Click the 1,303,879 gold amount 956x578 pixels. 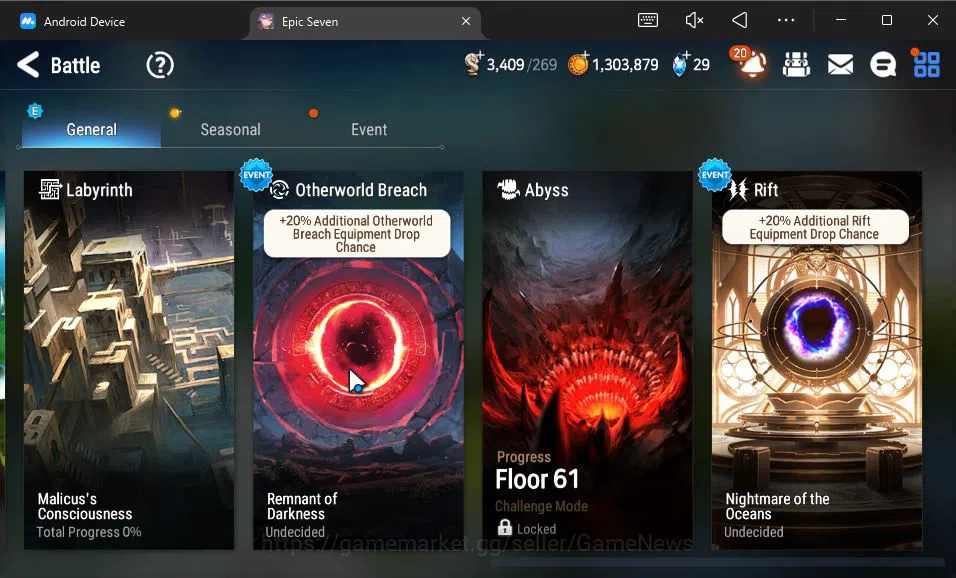[625, 65]
